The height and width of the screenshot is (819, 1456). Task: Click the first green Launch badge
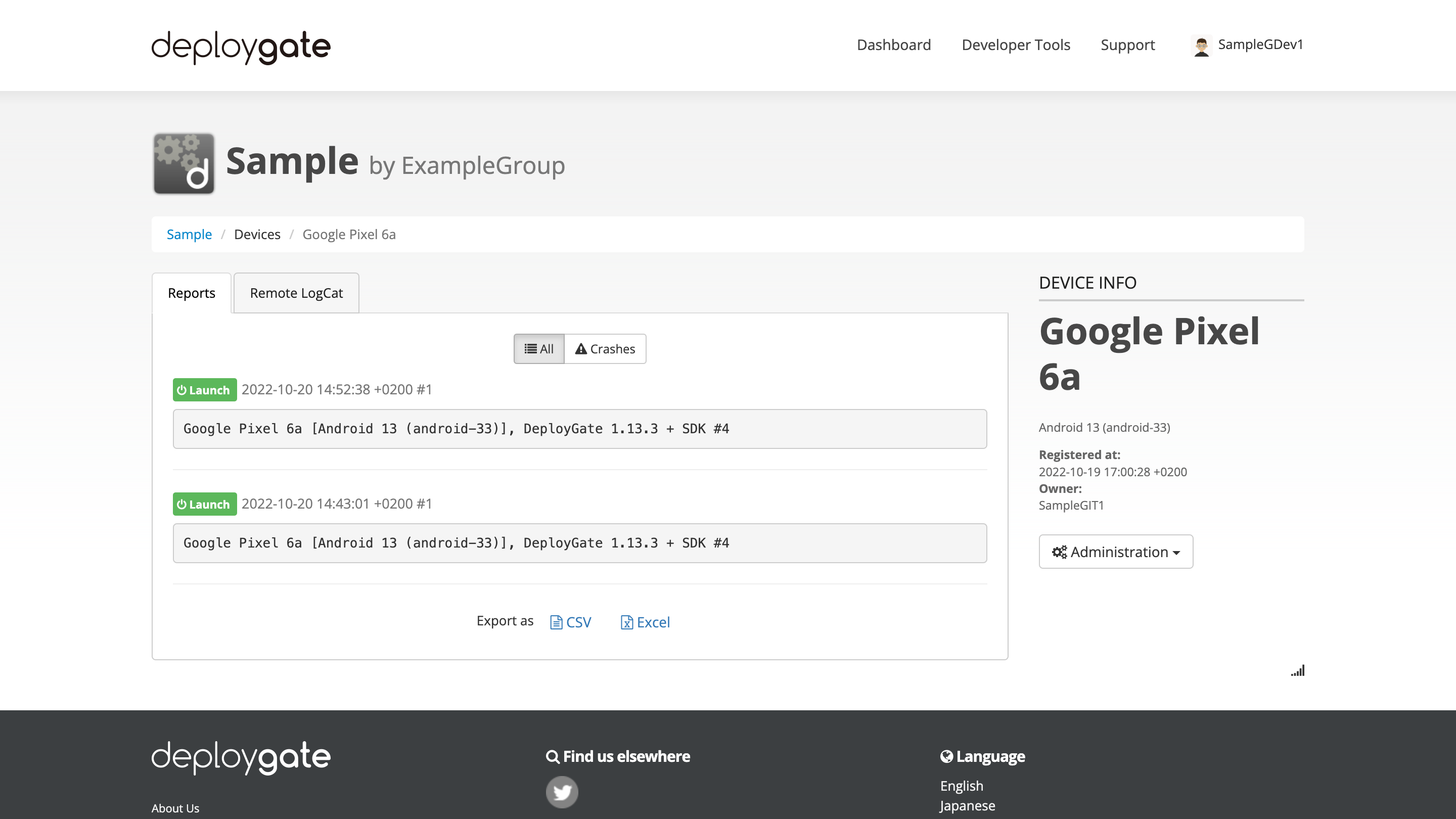(x=204, y=390)
